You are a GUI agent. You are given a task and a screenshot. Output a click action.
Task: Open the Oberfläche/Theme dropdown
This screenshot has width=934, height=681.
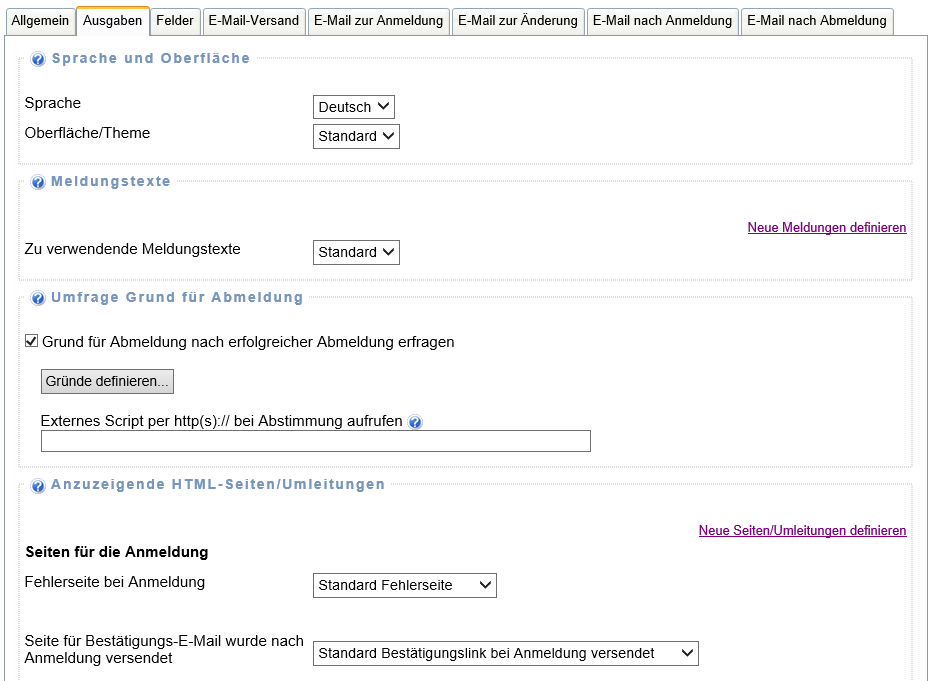point(356,136)
